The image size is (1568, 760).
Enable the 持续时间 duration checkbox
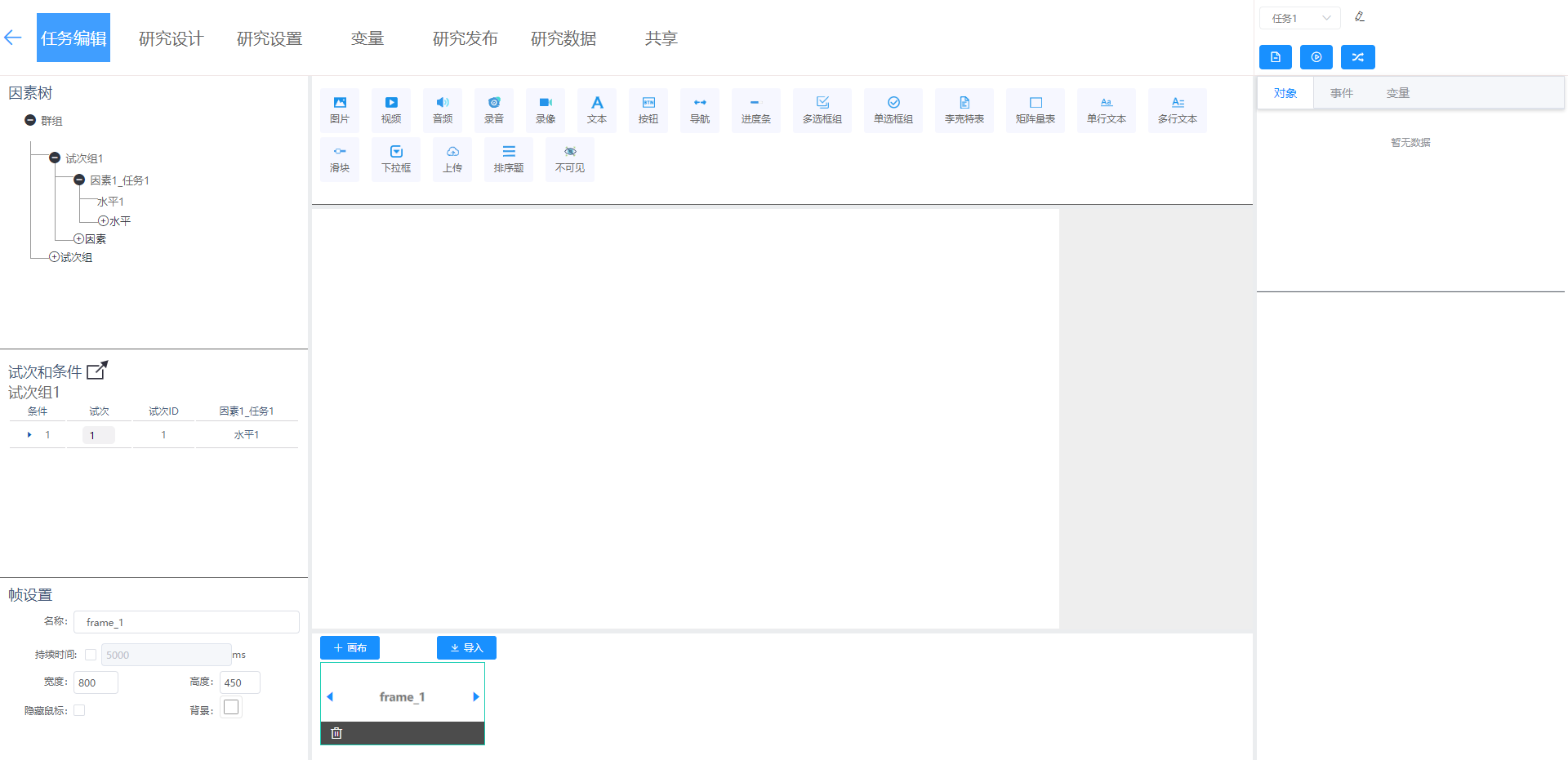click(91, 655)
